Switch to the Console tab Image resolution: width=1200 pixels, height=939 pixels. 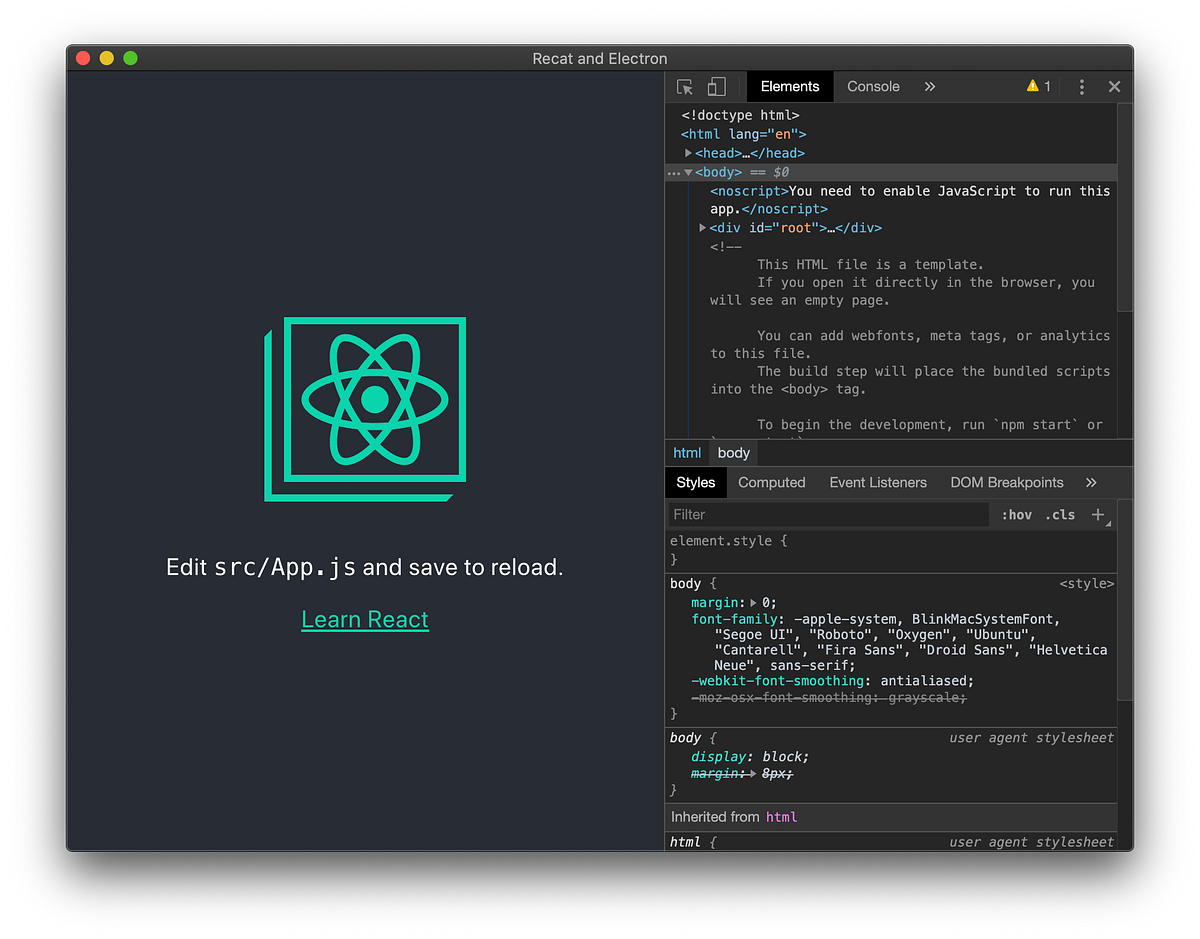click(873, 86)
